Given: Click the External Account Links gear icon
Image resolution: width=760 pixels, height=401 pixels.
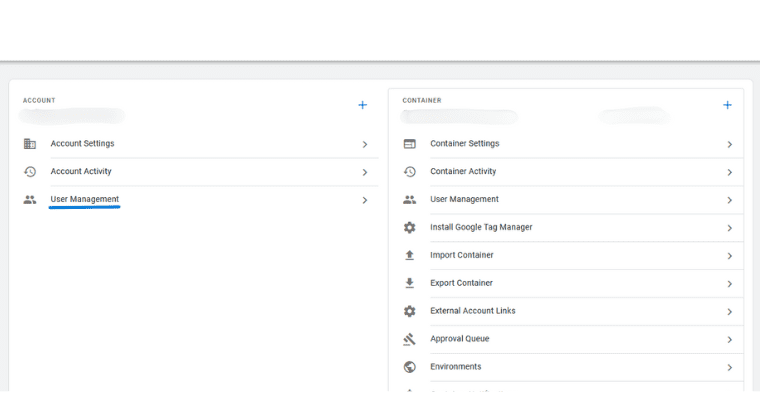Looking at the screenshot, I should tap(409, 311).
